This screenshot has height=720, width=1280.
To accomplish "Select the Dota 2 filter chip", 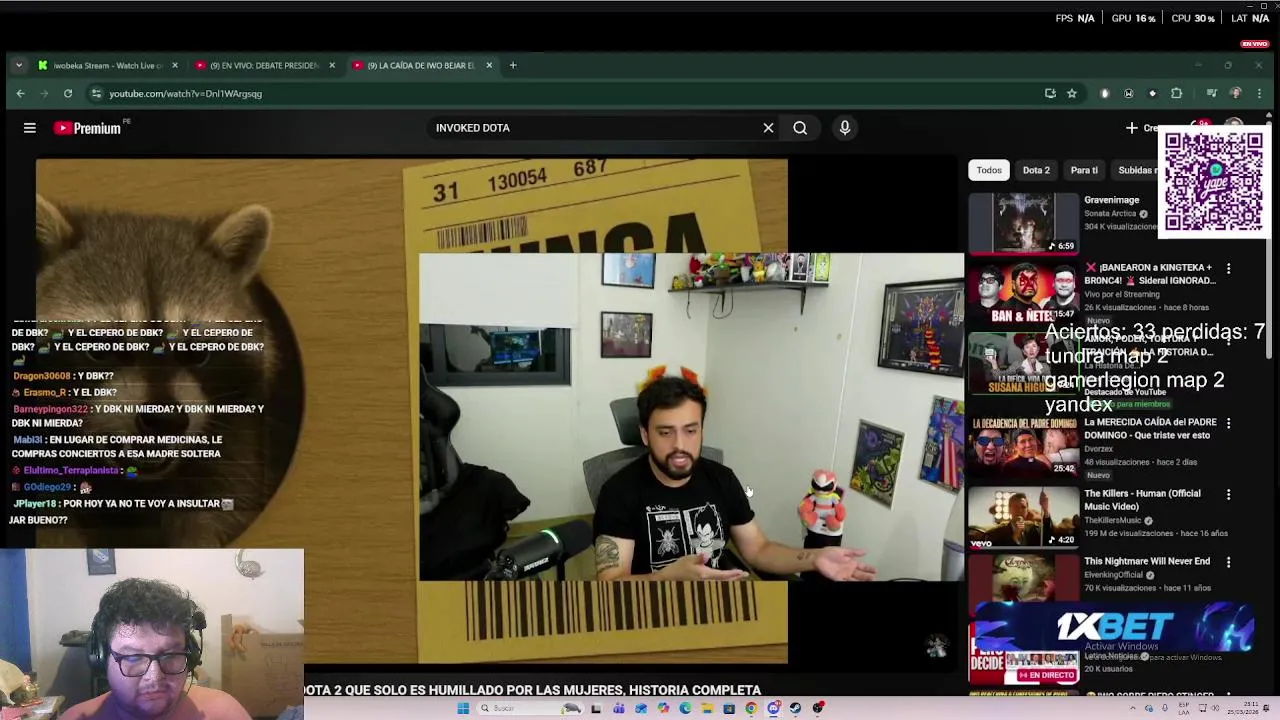I will pos(1036,170).
